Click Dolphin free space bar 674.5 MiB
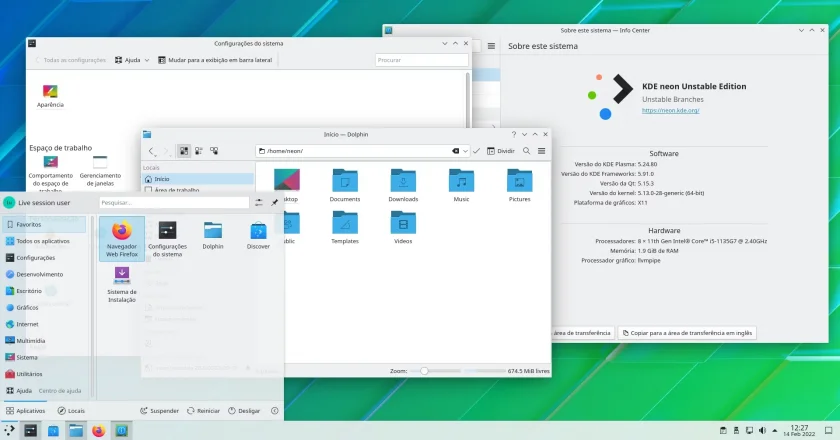Image resolution: width=840 pixels, height=440 pixels. pos(507,371)
